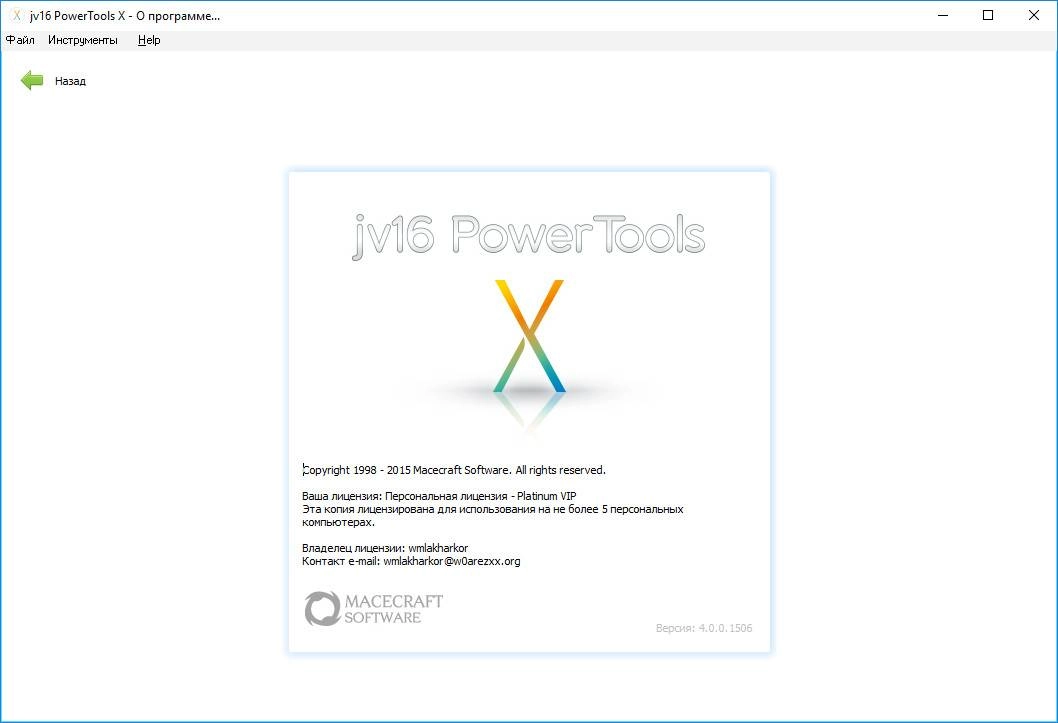The width and height of the screenshot is (1058, 723).
Task: Minimize the jv16 PowerTools window
Action: tap(943, 15)
